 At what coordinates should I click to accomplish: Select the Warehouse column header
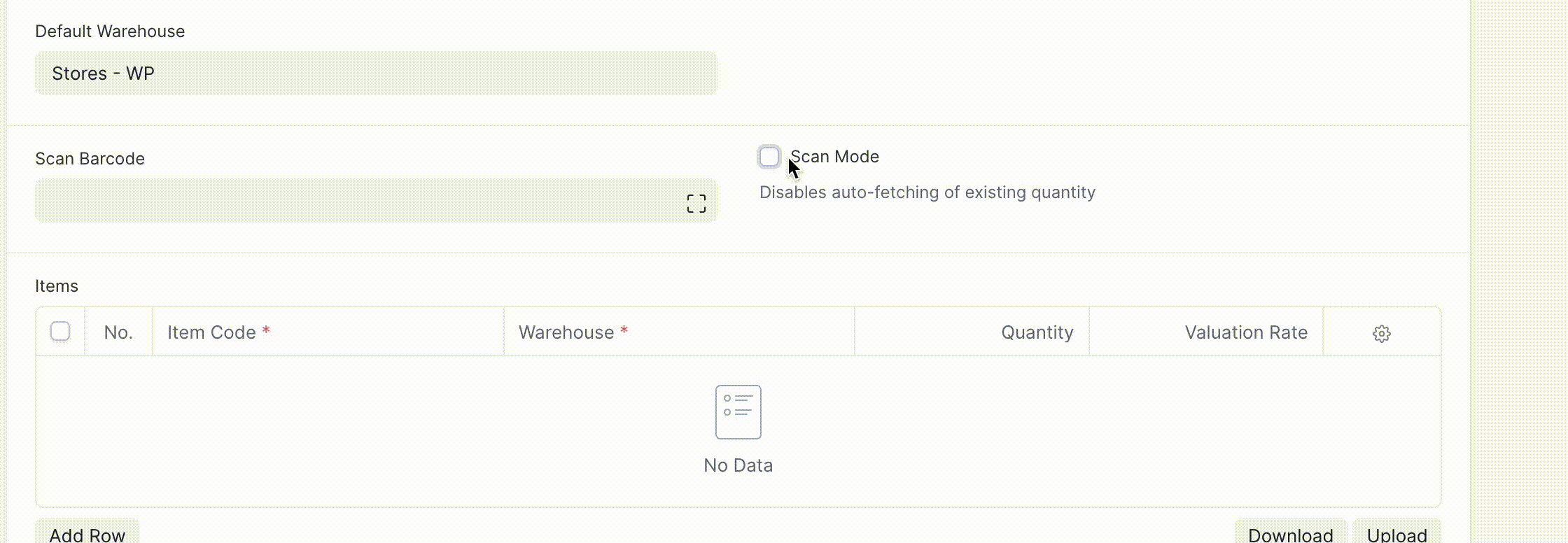click(566, 332)
